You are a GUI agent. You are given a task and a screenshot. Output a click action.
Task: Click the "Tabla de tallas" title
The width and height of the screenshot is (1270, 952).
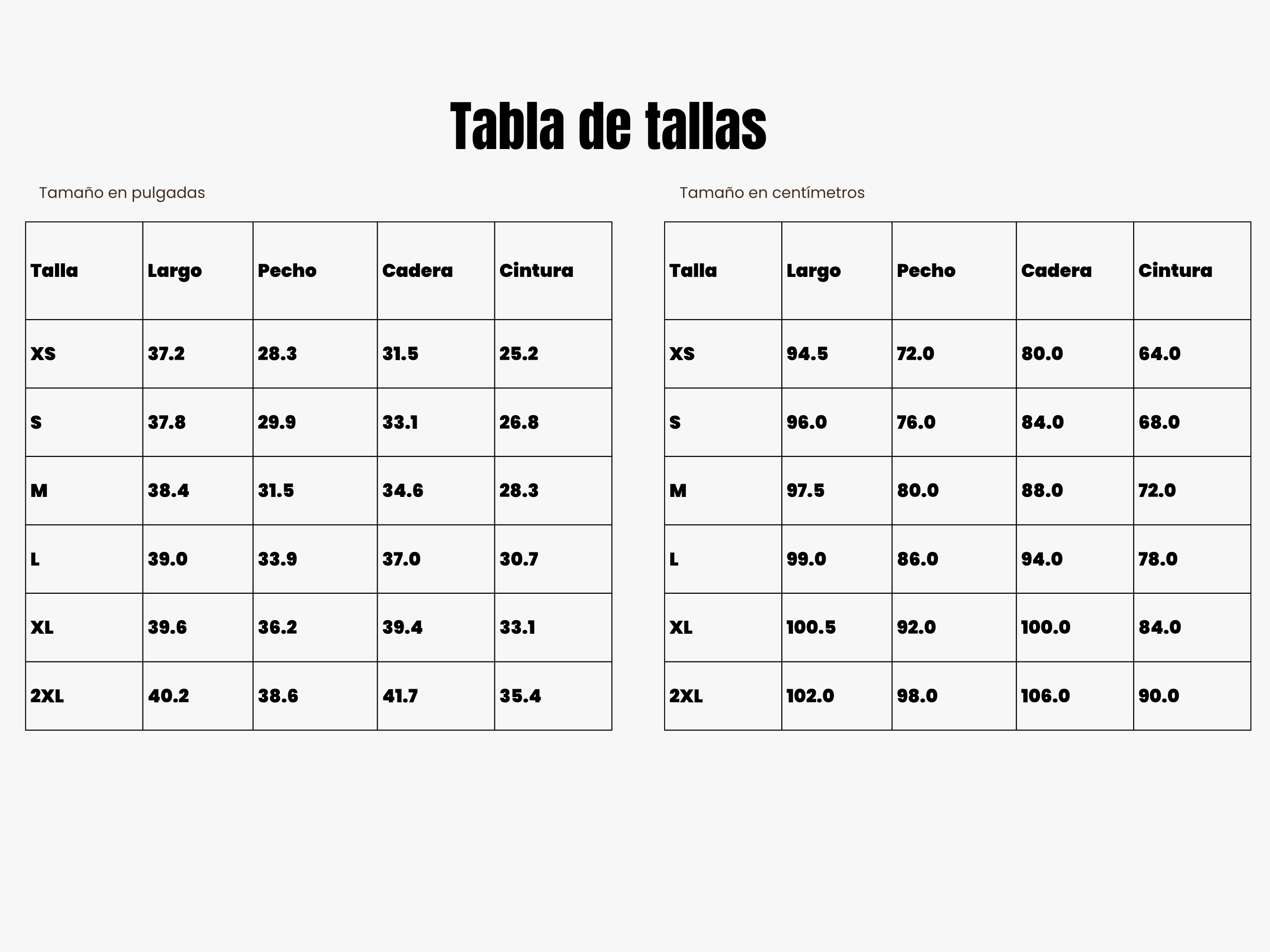[x=608, y=126]
